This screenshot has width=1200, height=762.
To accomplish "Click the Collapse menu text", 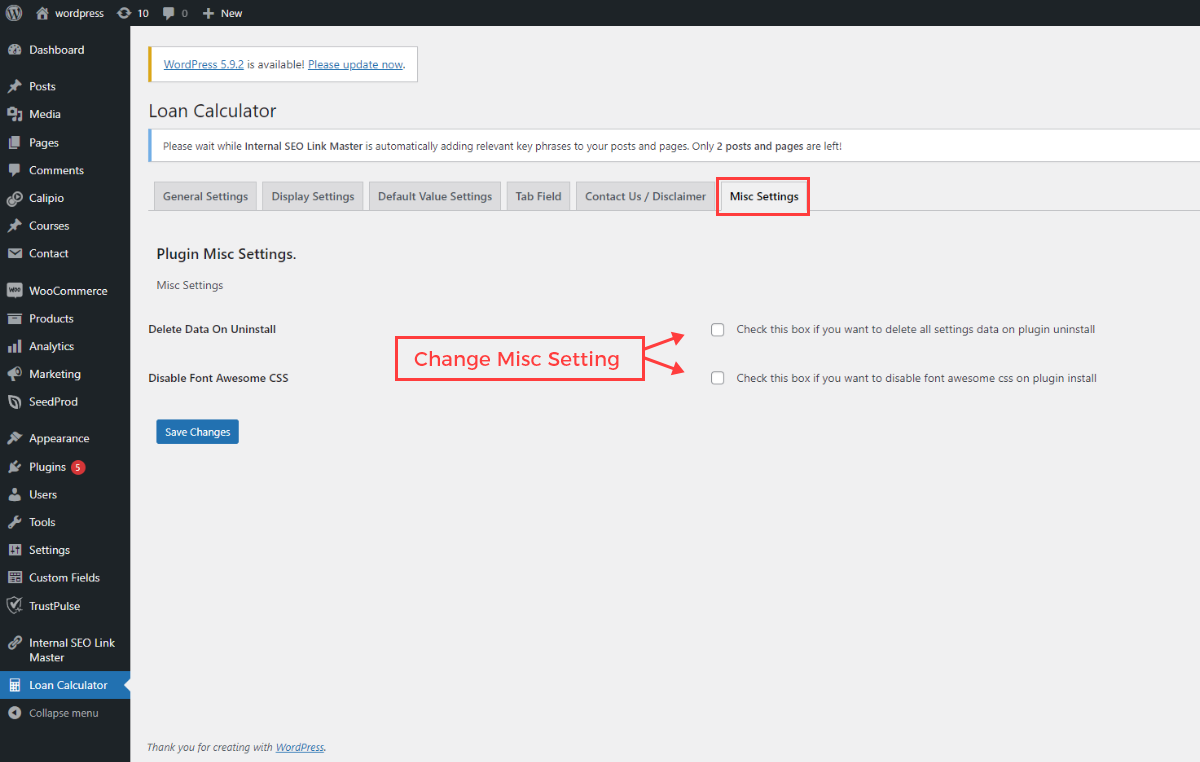I will [x=64, y=713].
